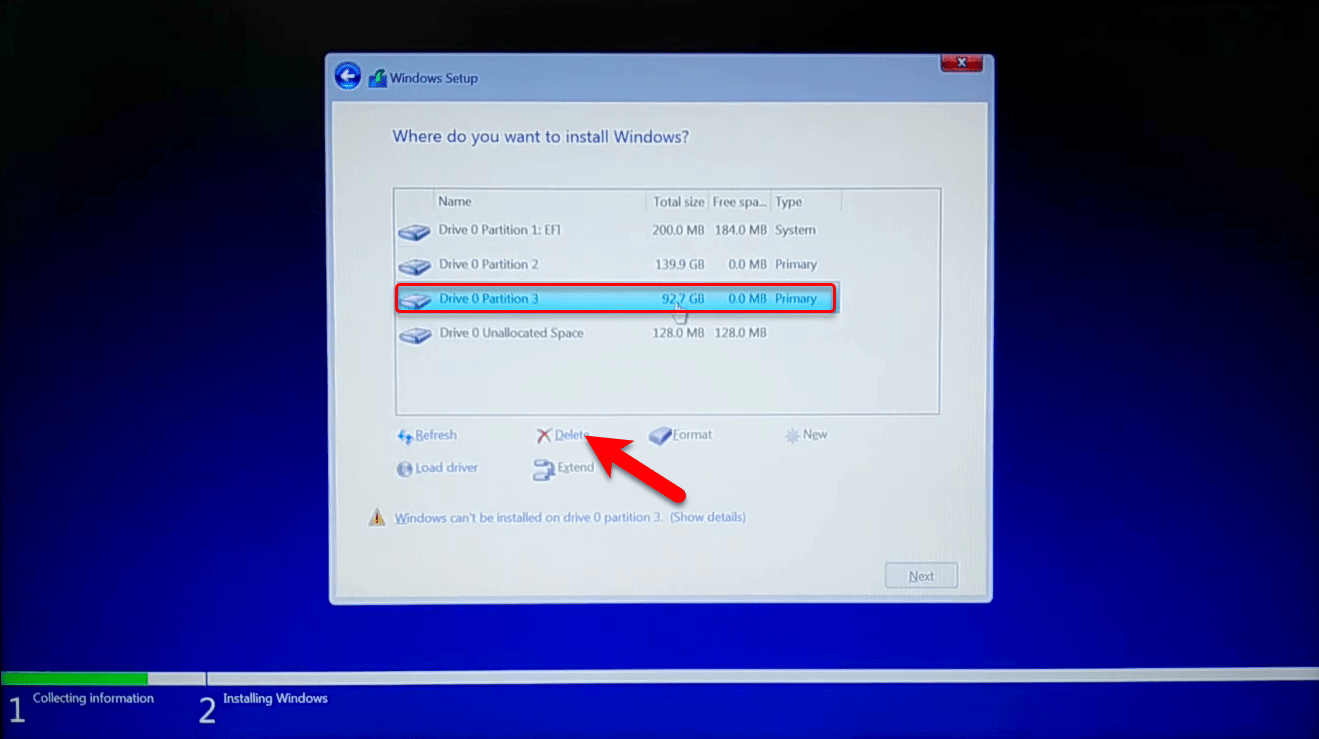Click the "139.9 GB" total size cell
The height and width of the screenshot is (739, 1319).
click(x=678, y=264)
